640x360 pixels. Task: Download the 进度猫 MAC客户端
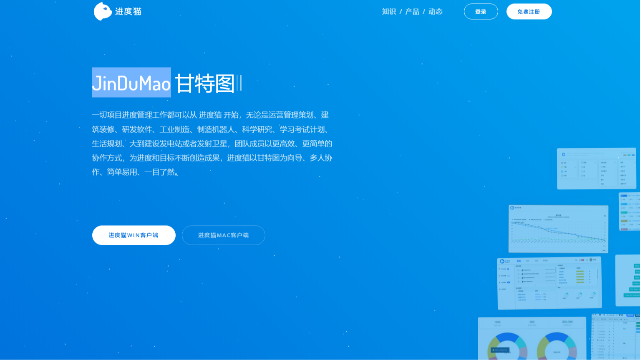[223, 235]
